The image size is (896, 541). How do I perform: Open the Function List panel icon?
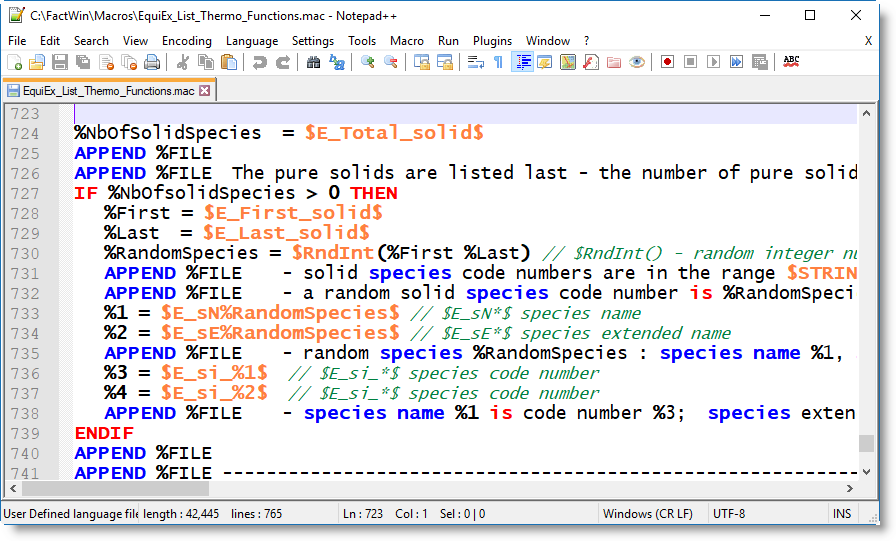click(591, 62)
